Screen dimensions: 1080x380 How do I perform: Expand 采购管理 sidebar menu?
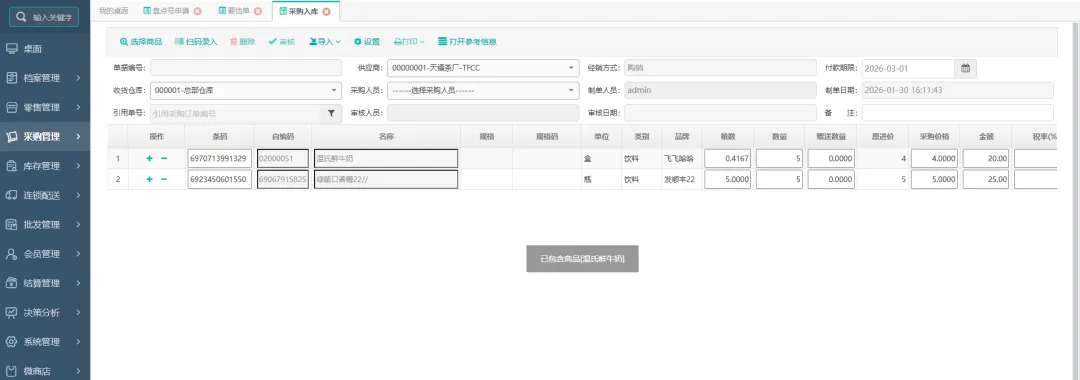pyautogui.click(x=45, y=136)
